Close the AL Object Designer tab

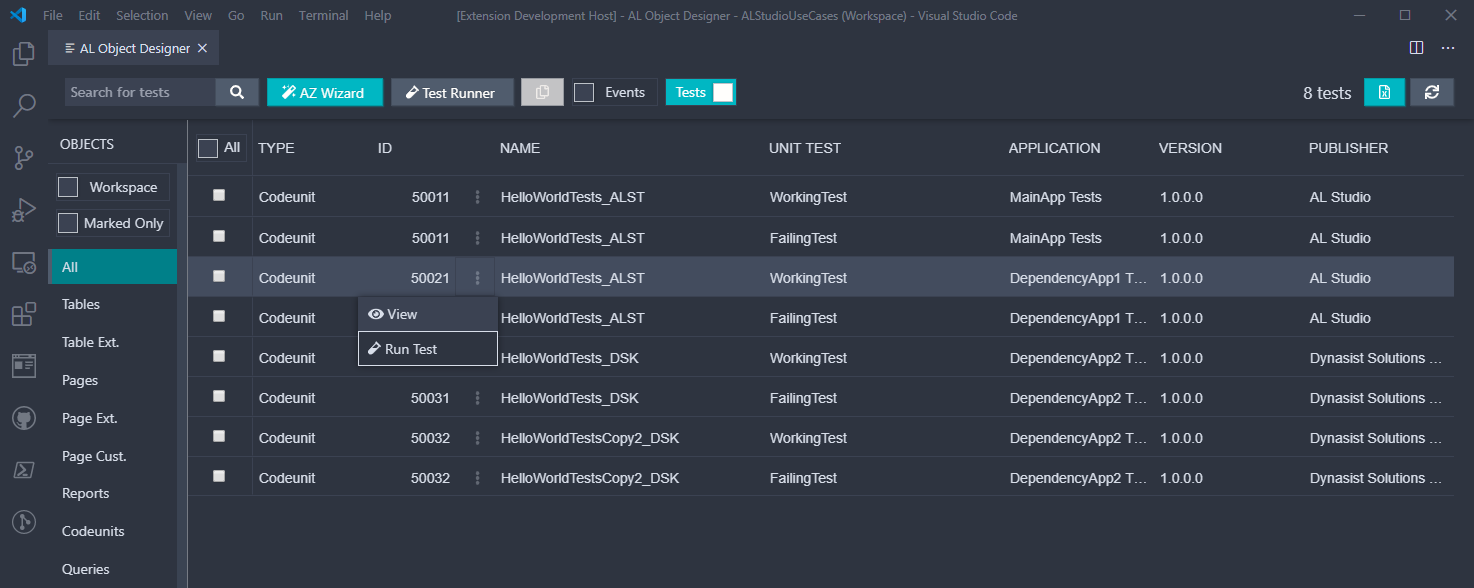pyautogui.click(x=203, y=48)
